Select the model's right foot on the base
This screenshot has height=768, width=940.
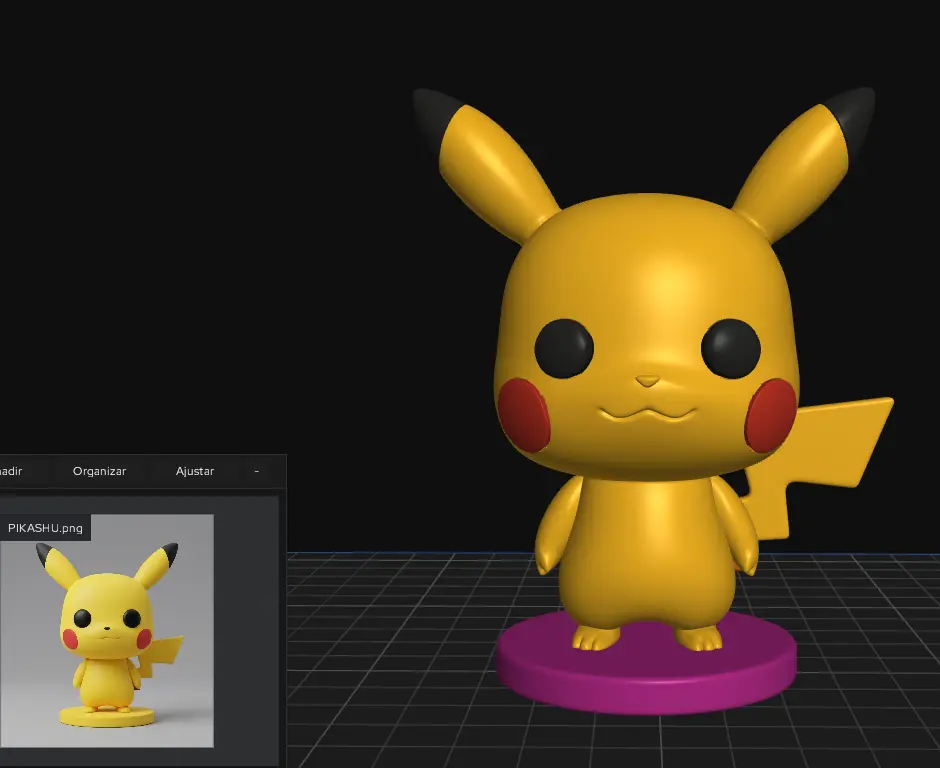pyautogui.click(x=699, y=639)
